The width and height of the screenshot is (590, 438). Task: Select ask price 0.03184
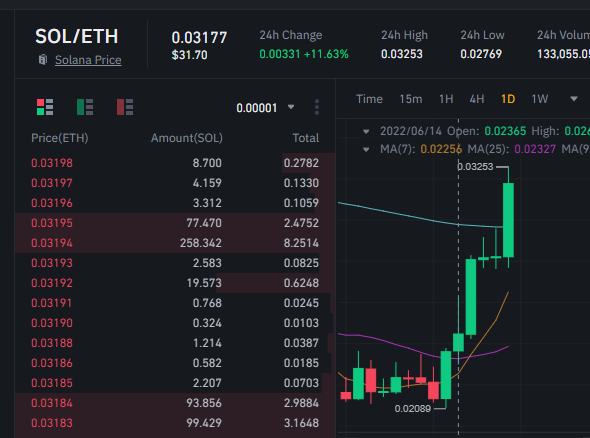click(x=52, y=403)
